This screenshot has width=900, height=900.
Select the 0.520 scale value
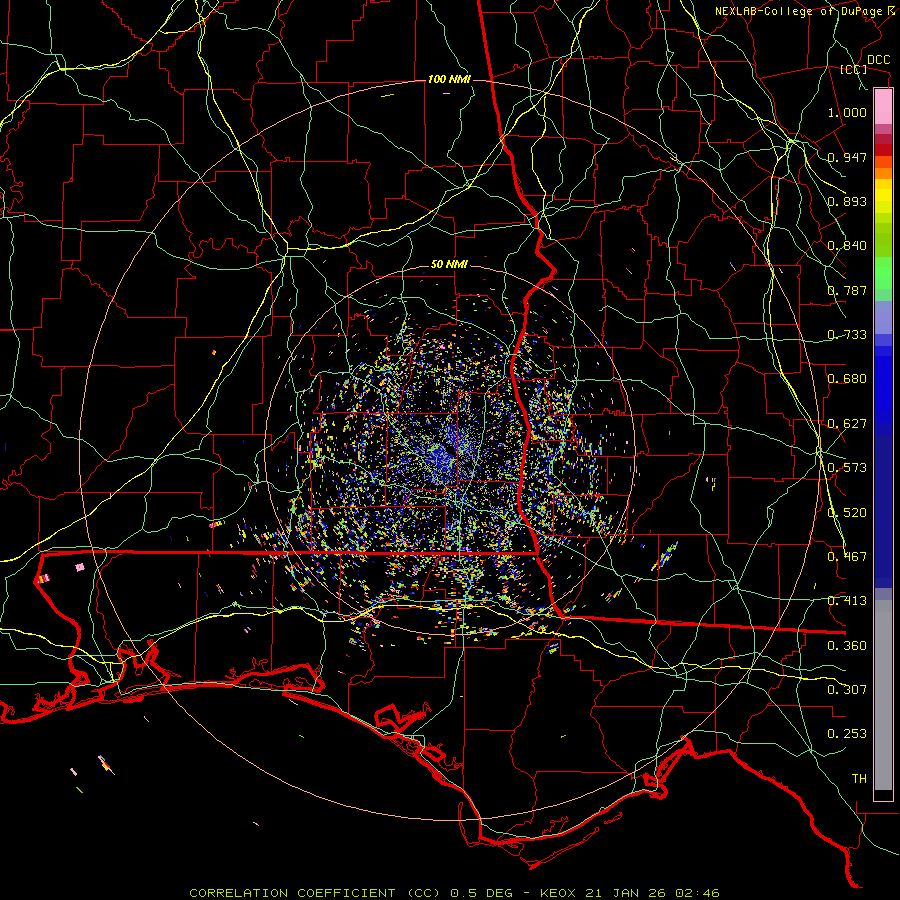[x=847, y=513]
